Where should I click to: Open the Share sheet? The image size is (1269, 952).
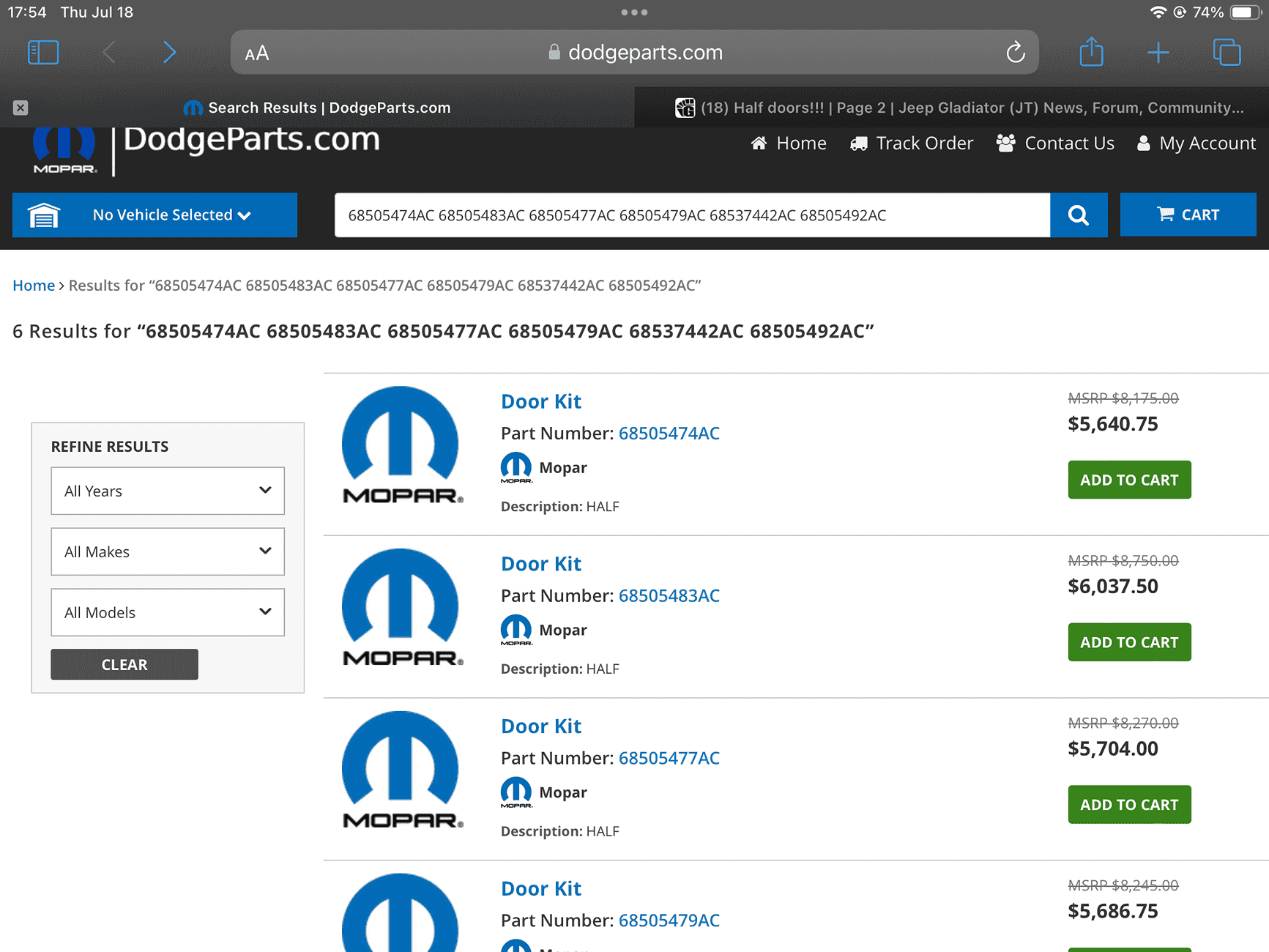tap(1091, 51)
